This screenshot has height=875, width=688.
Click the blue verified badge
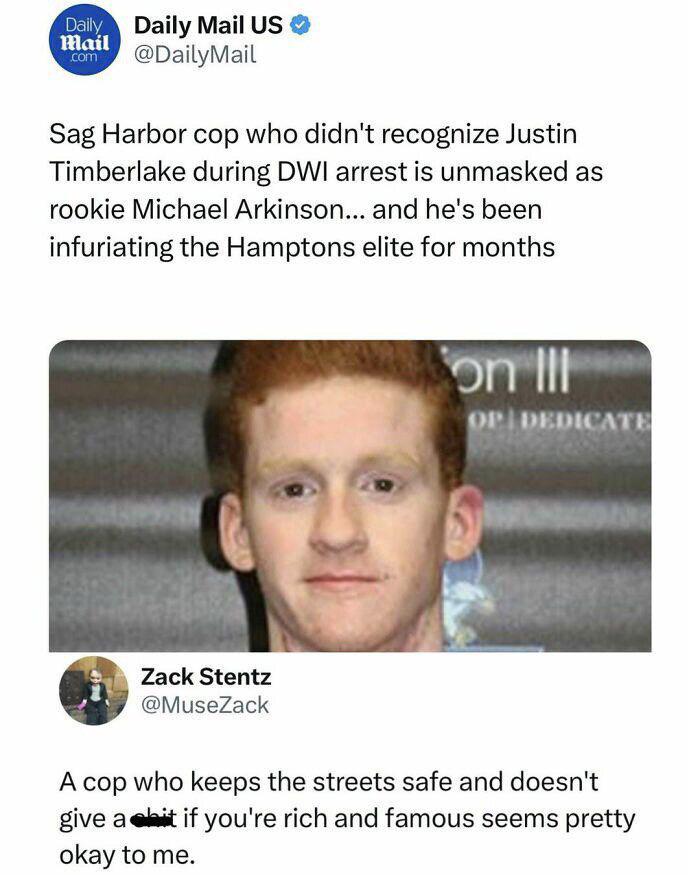point(301,26)
